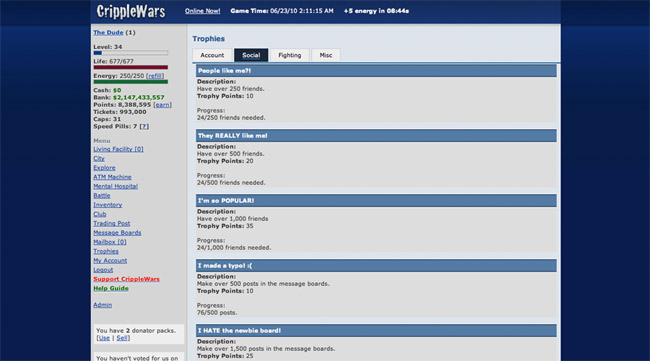Select the Social tab
Viewport: 650px width, 361px height.
251,55
